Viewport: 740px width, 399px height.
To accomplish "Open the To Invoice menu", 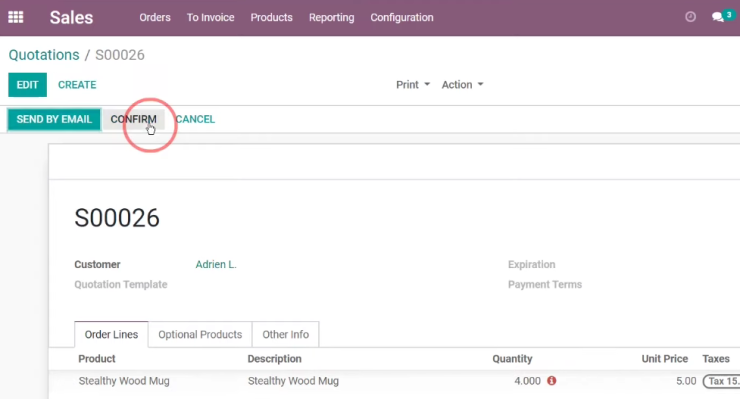I will click(x=210, y=17).
